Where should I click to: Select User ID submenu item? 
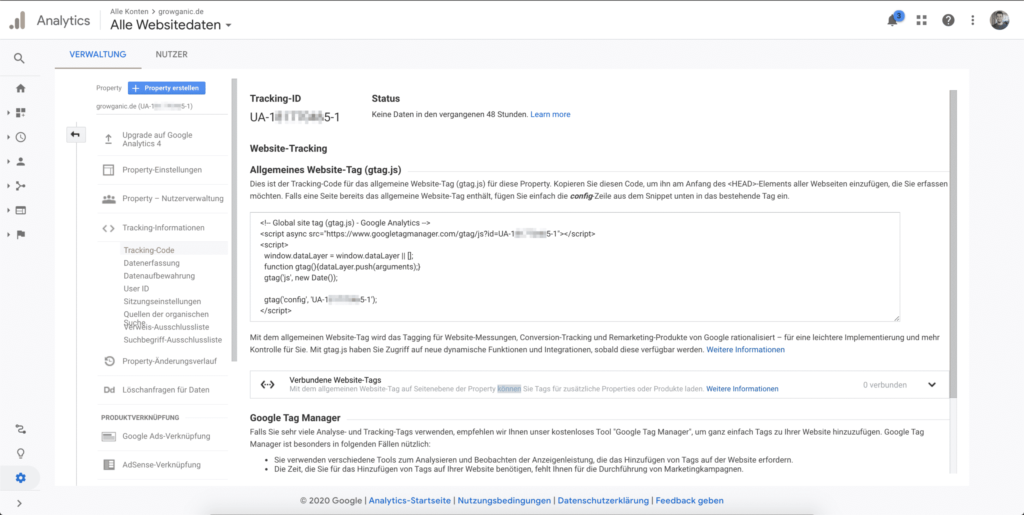click(136, 289)
